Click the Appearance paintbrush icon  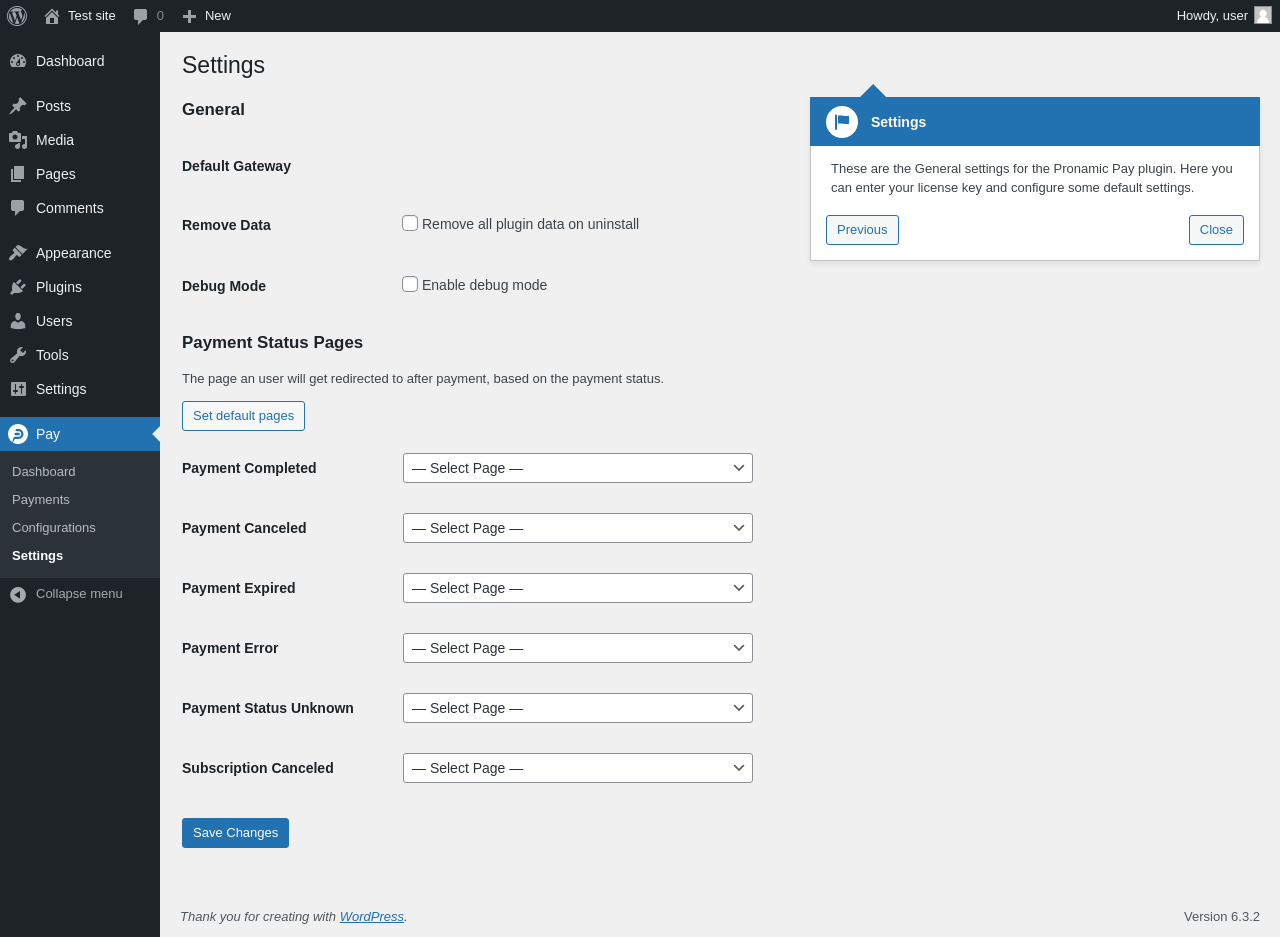tap(18, 253)
